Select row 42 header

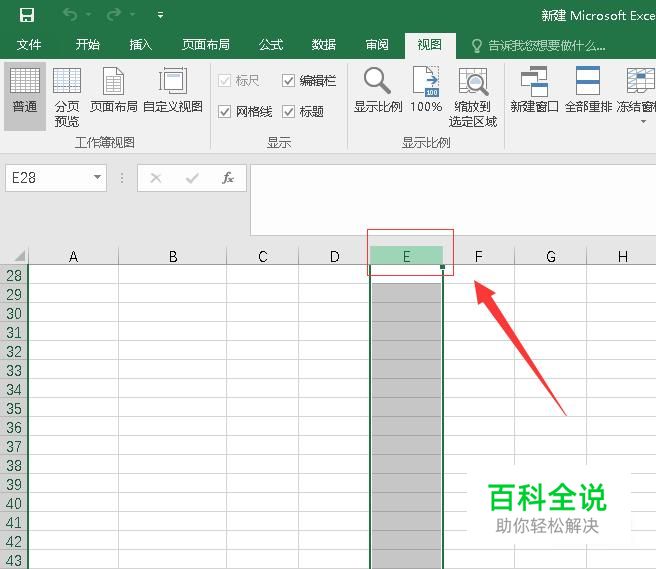point(14,541)
